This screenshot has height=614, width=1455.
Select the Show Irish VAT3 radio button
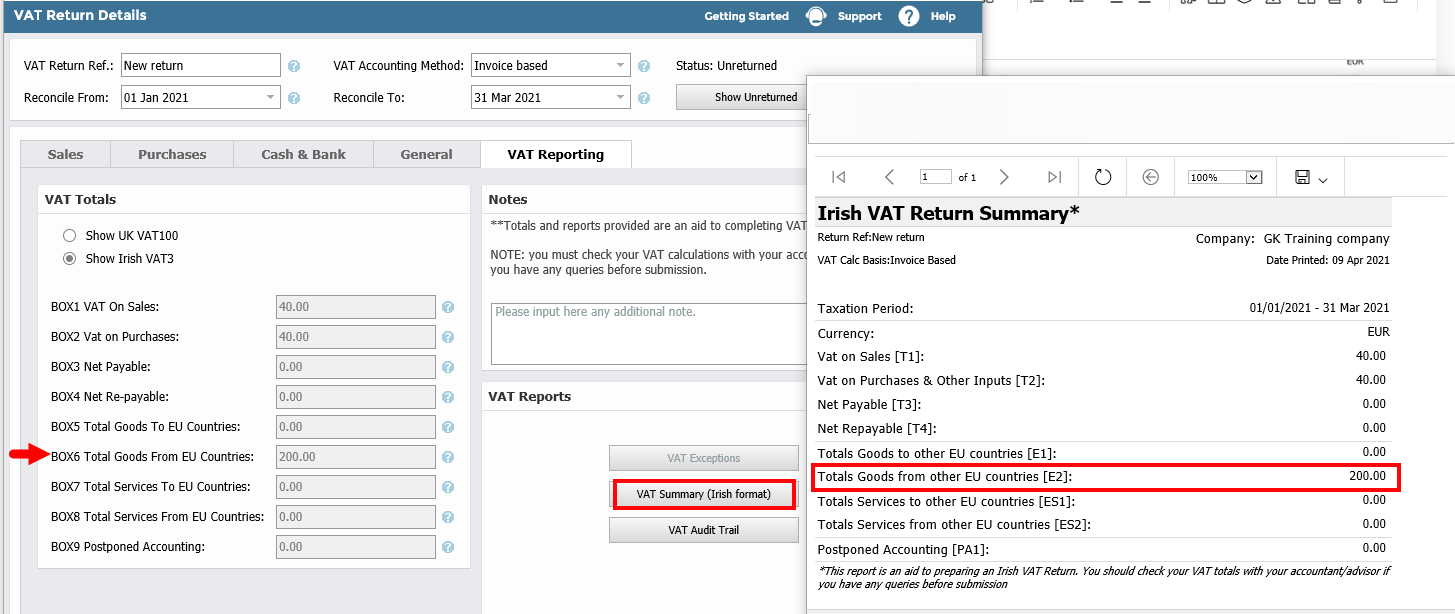click(69, 257)
